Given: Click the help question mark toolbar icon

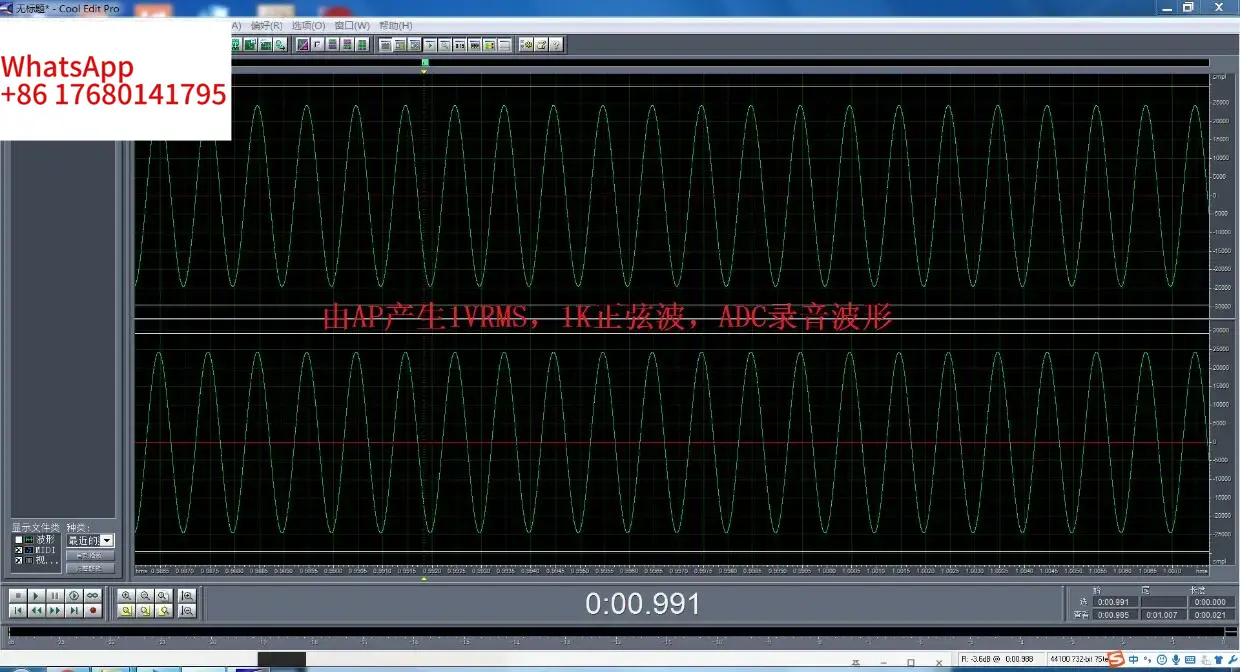Looking at the screenshot, I should coord(555,45).
